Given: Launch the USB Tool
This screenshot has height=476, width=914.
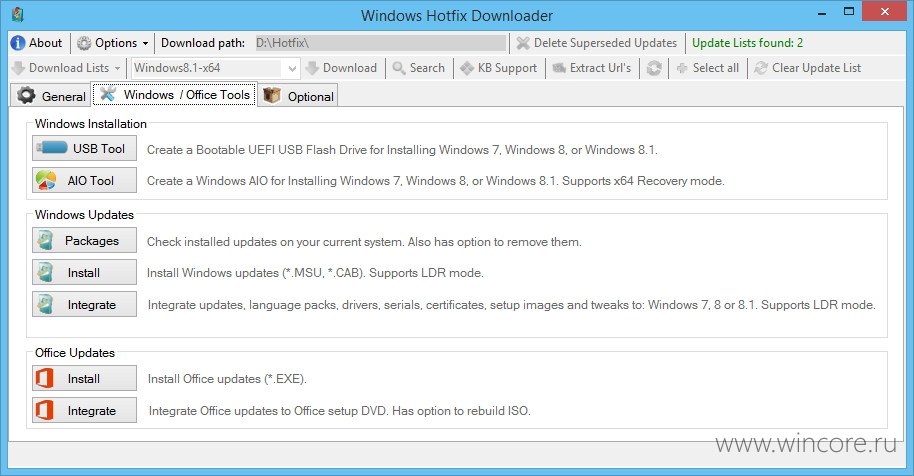Looking at the screenshot, I should 85,149.
